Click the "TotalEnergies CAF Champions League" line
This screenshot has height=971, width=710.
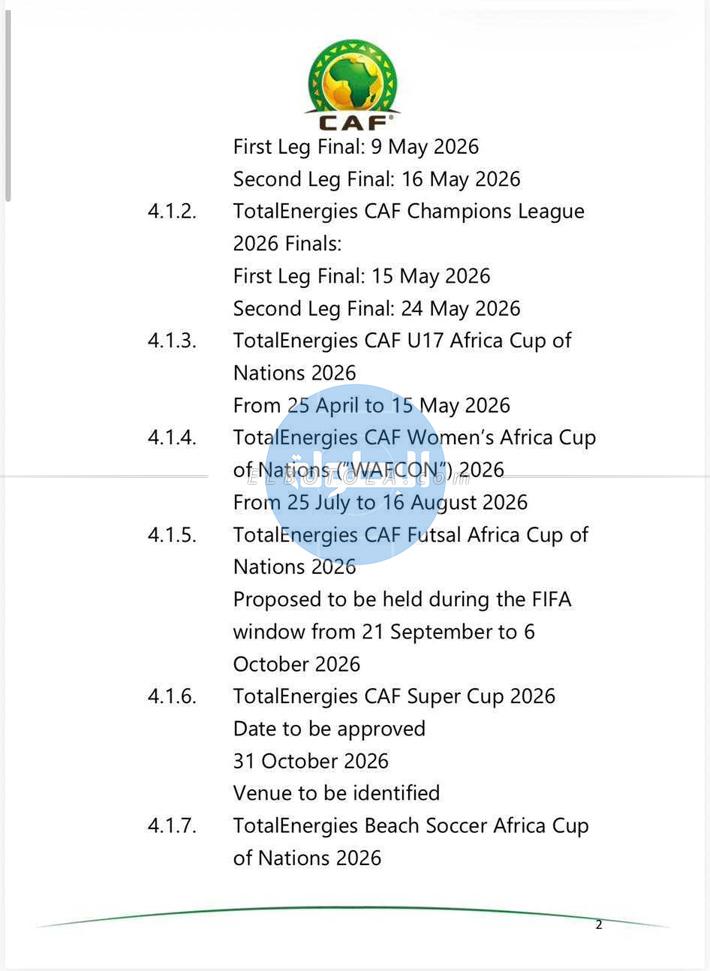click(408, 212)
